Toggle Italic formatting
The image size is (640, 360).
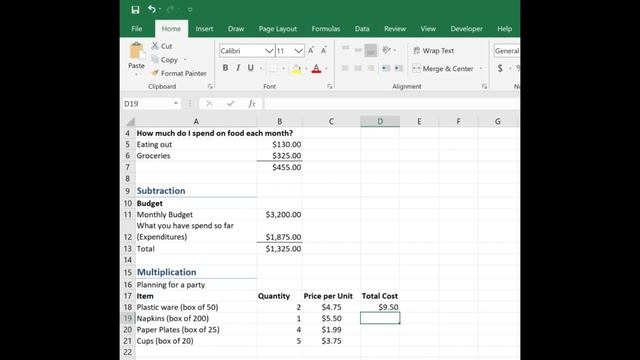238,68
